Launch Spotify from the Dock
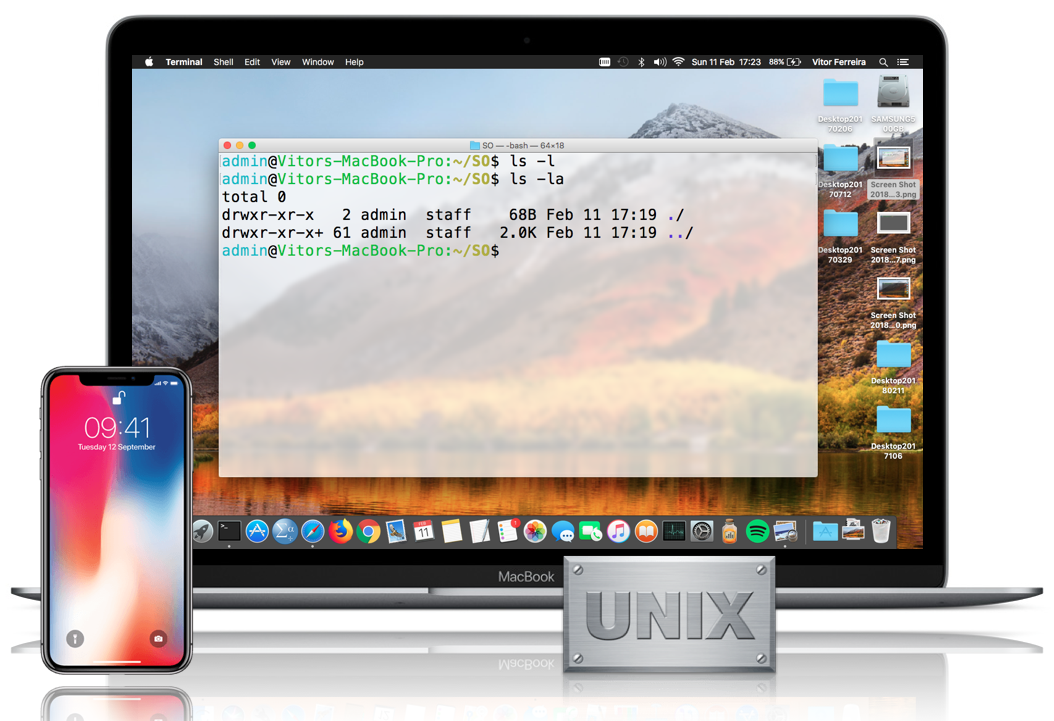 tap(758, 532)
